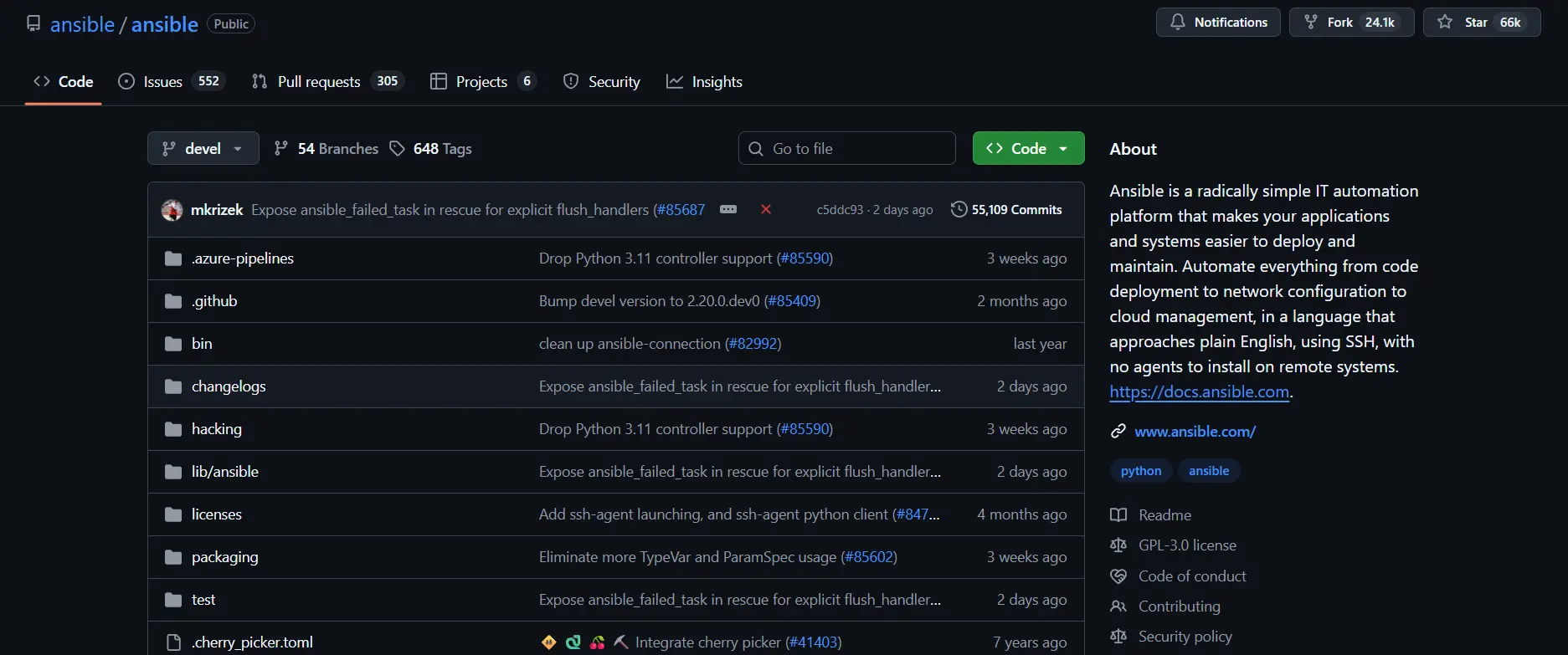Image resolution: width=1568 pixels, height=655 pixels.
Task: Click the Star icon
Action: 1445,22
